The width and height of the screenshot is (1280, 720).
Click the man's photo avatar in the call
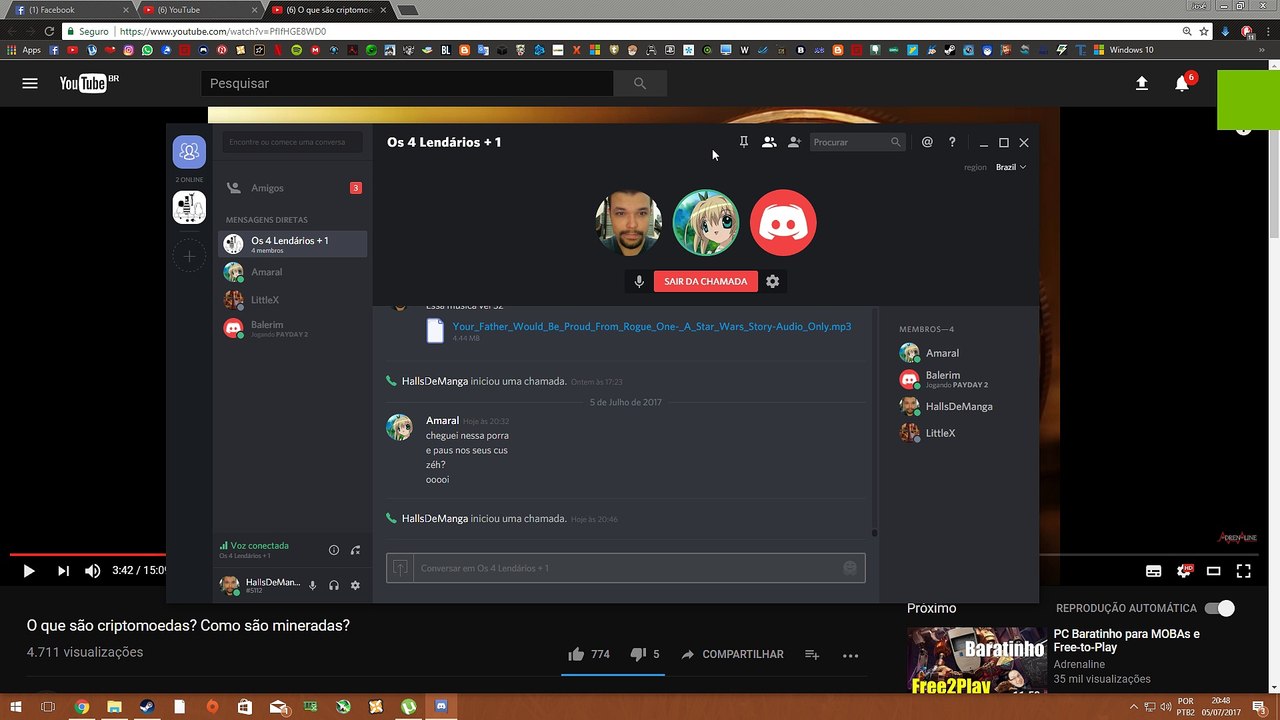(x=628, y=223)
